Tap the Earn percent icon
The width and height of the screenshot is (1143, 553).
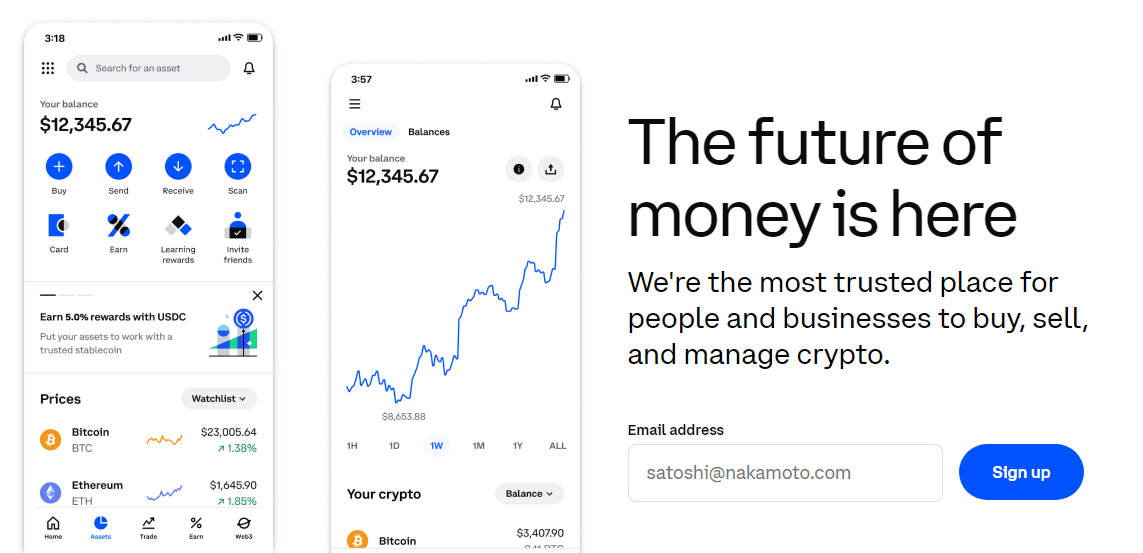118,225
